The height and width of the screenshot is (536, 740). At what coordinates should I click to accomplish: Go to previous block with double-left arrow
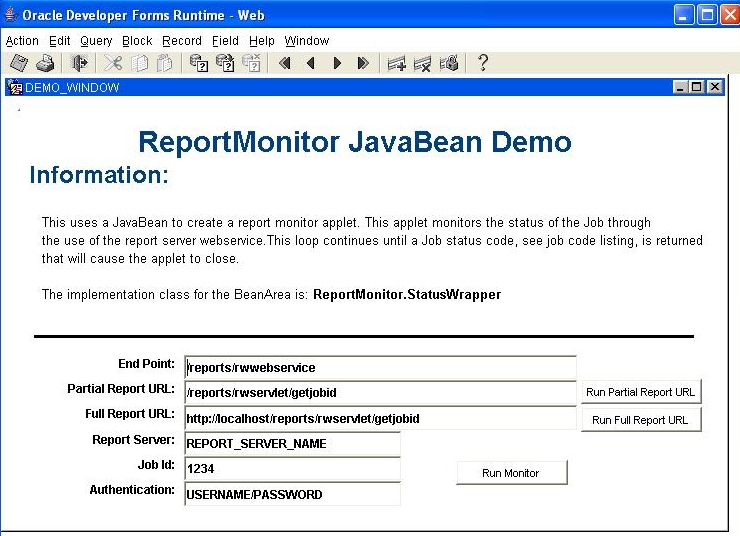[x=285, y=63]
